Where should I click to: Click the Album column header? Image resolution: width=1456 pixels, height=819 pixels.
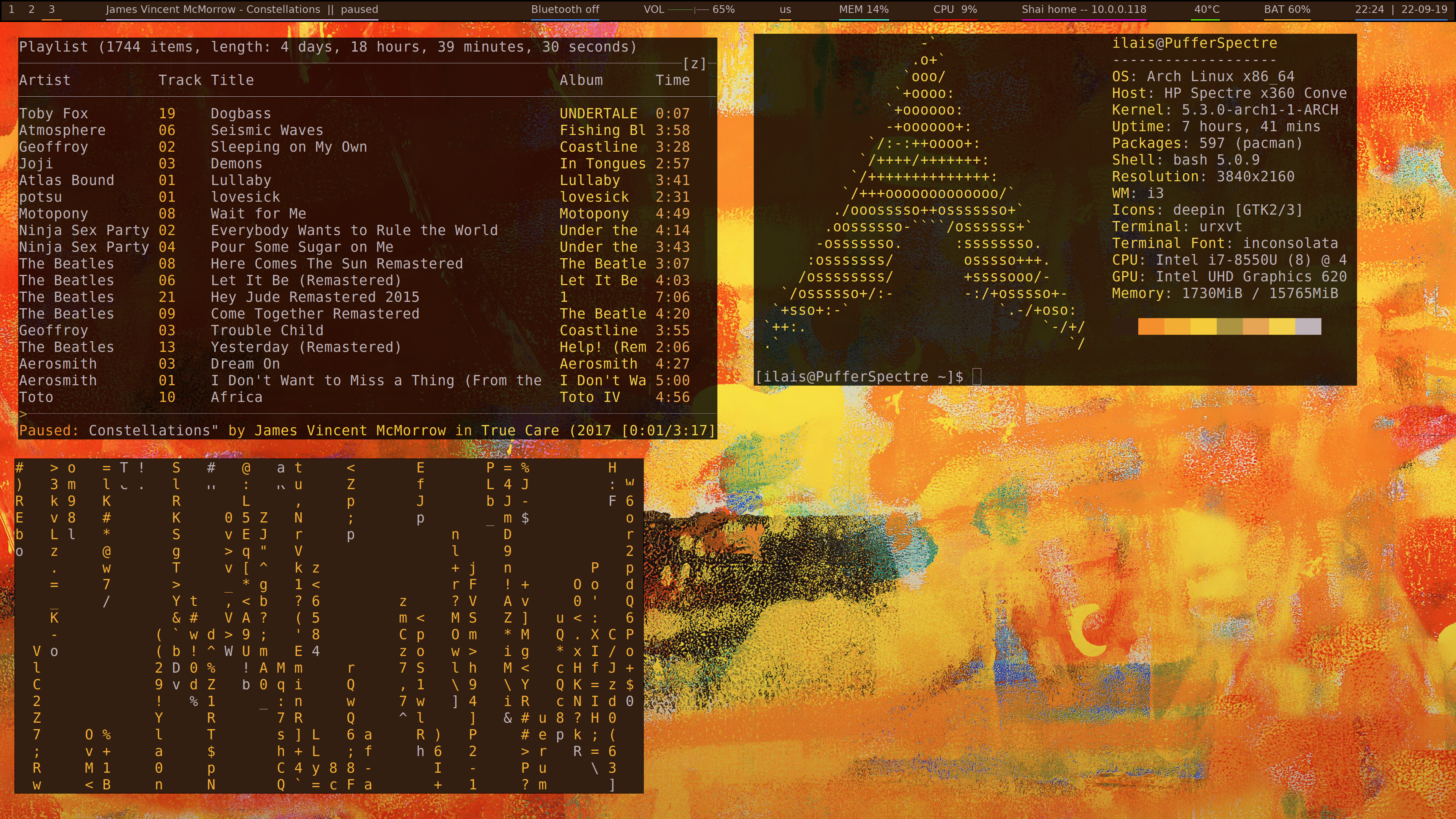point(581,80)
